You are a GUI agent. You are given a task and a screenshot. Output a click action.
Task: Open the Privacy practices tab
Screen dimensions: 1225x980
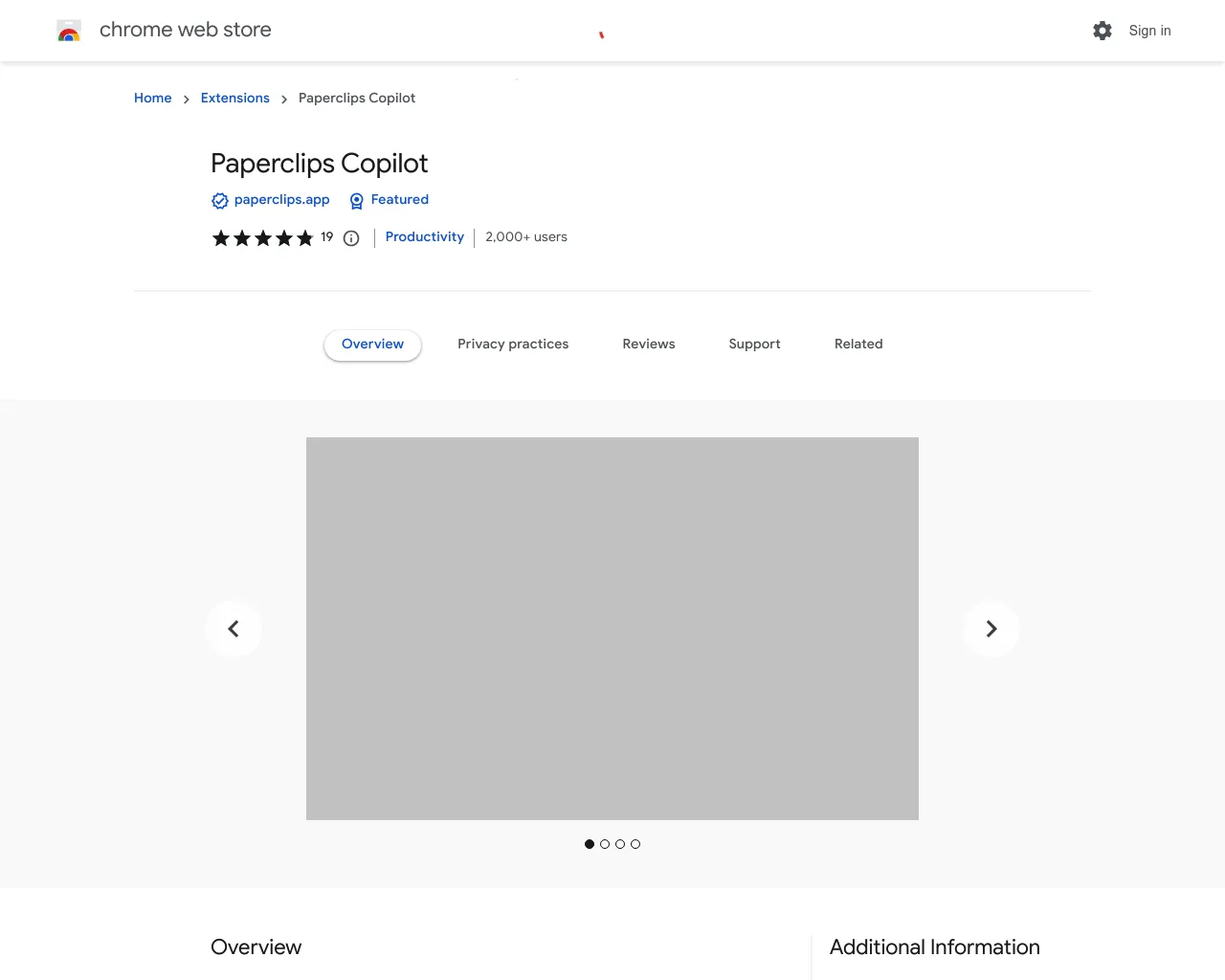pos(513,344)
